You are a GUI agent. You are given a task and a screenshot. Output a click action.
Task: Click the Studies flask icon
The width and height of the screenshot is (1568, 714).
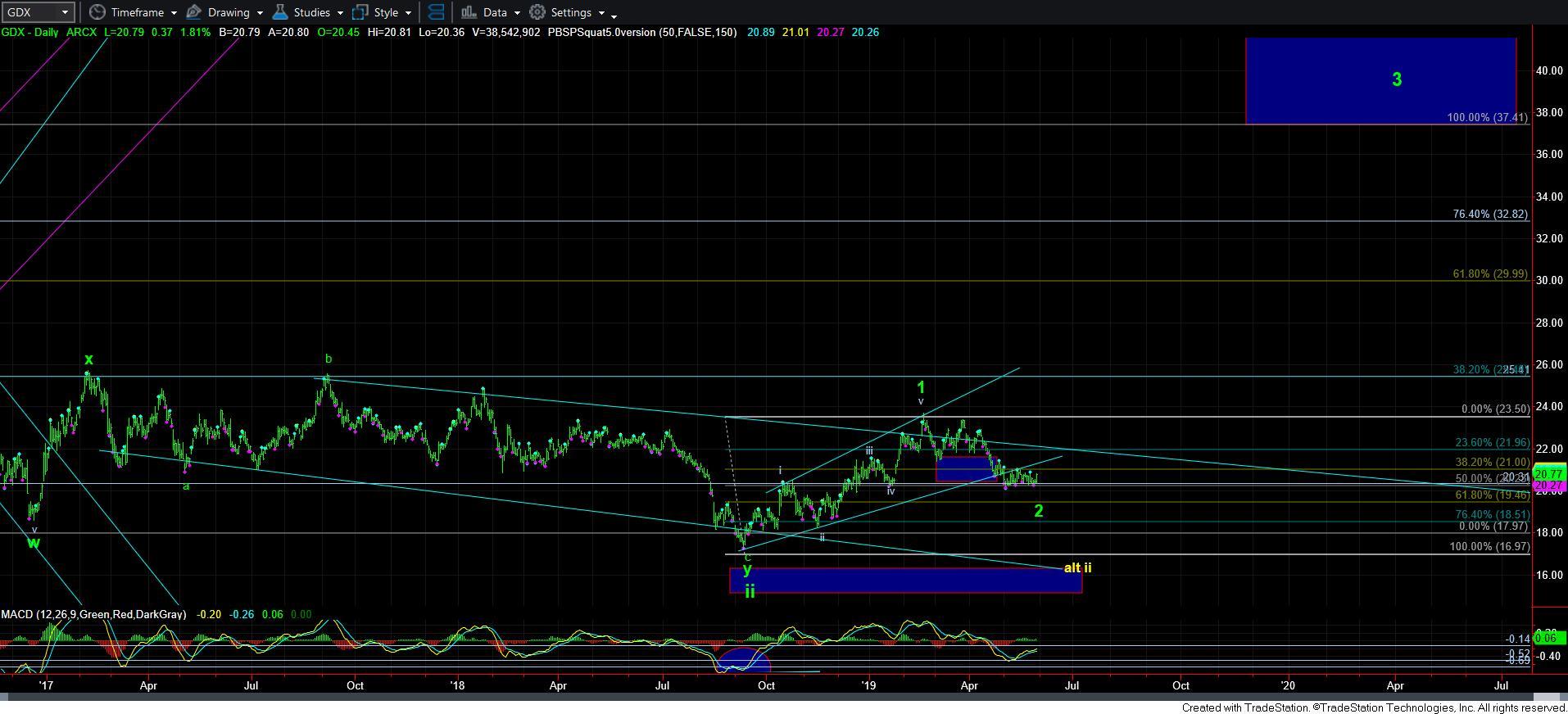click(x=280, y=12)
